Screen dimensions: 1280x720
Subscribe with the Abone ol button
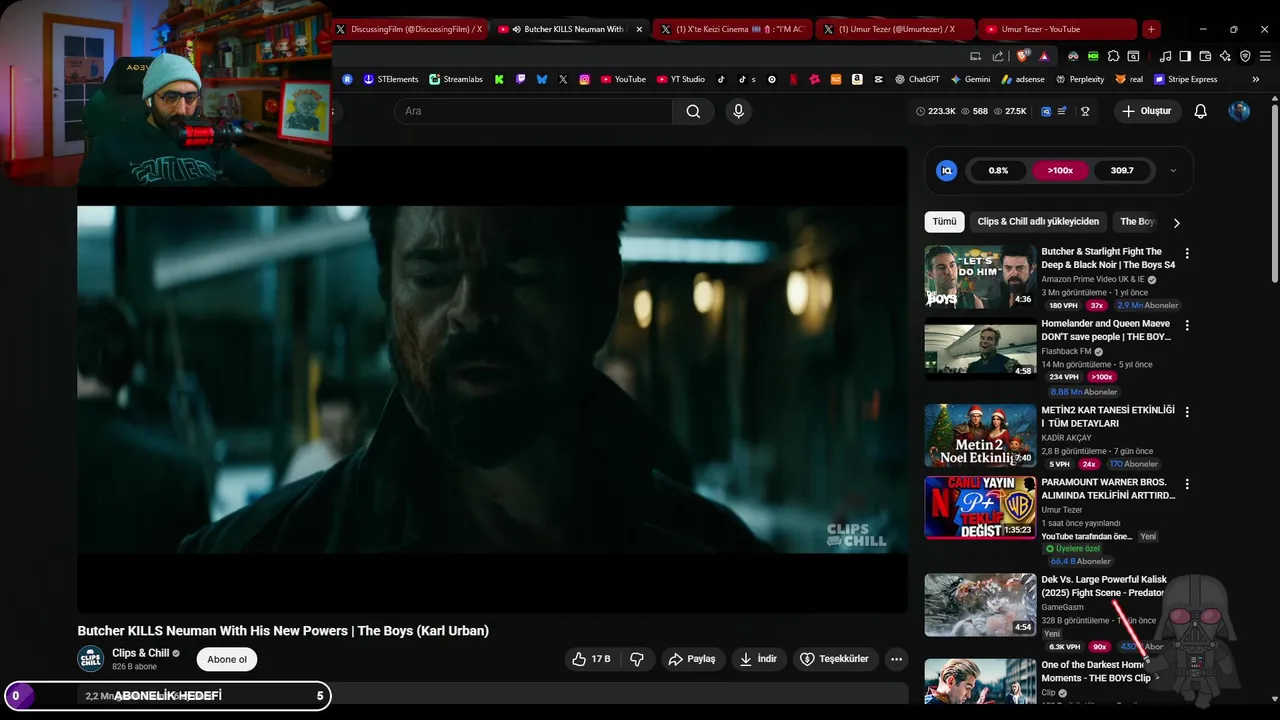[x=227, y=659]
